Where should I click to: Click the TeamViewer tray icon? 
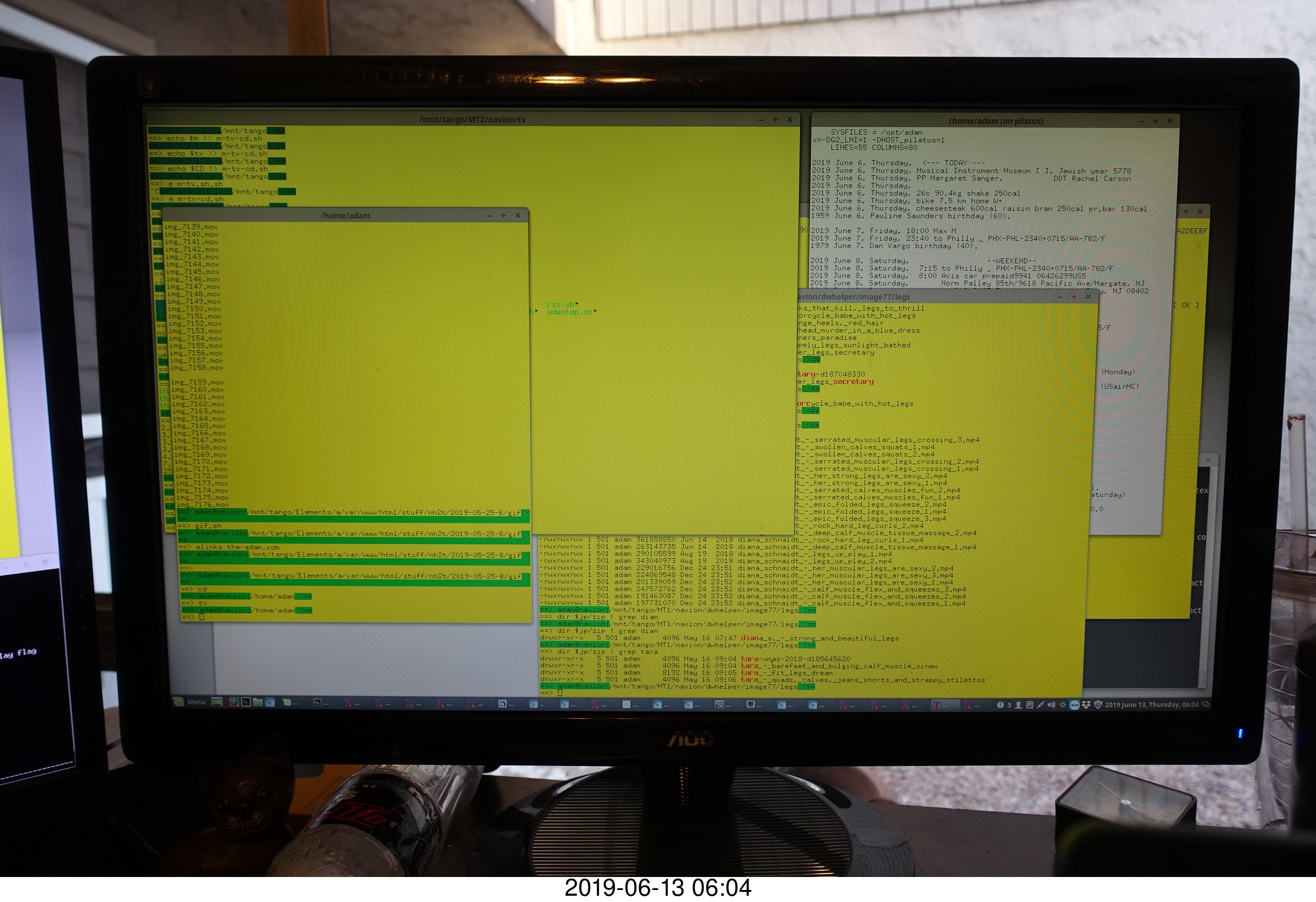(1075, 705)
